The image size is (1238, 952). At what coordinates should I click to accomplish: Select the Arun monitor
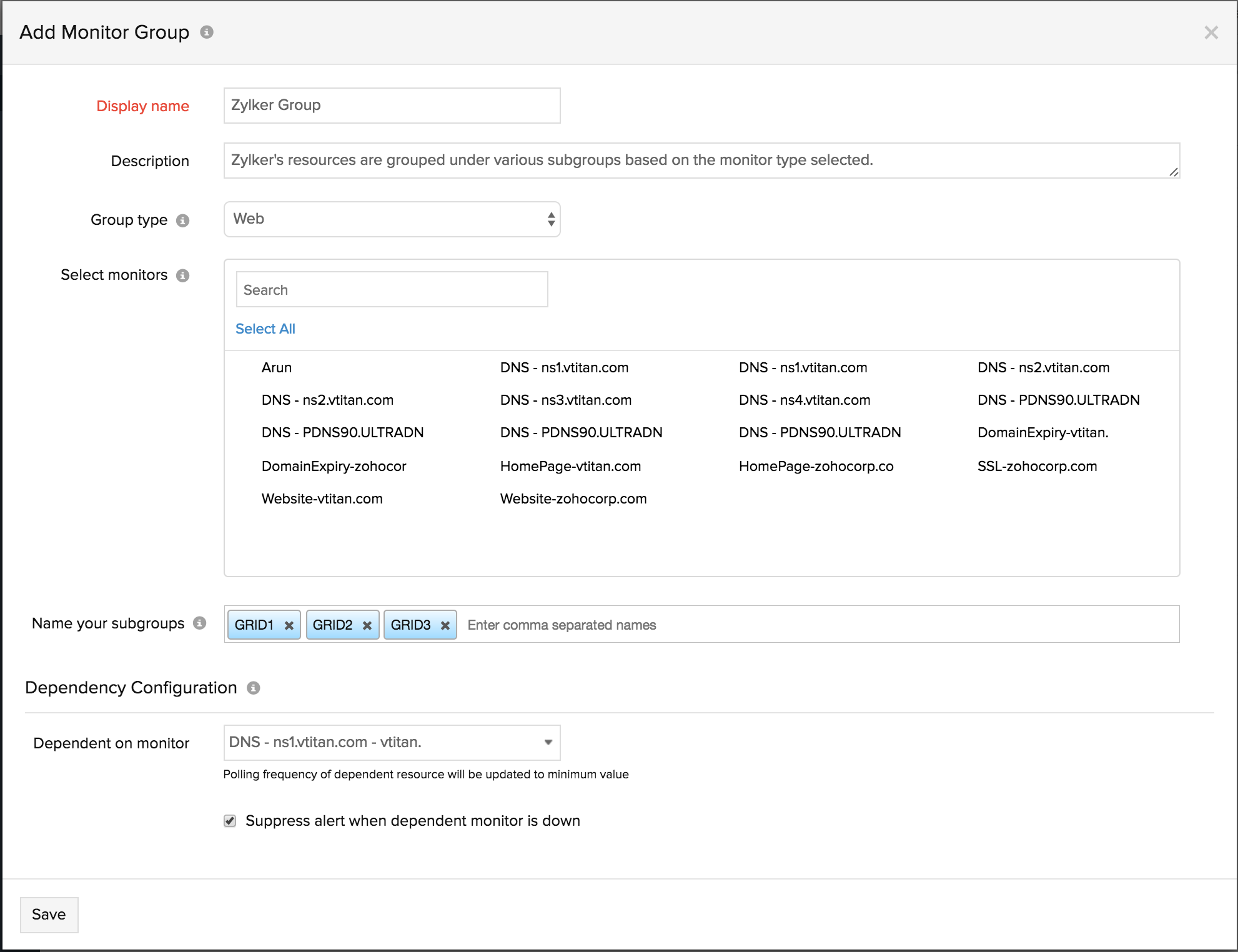click(277, 367)
